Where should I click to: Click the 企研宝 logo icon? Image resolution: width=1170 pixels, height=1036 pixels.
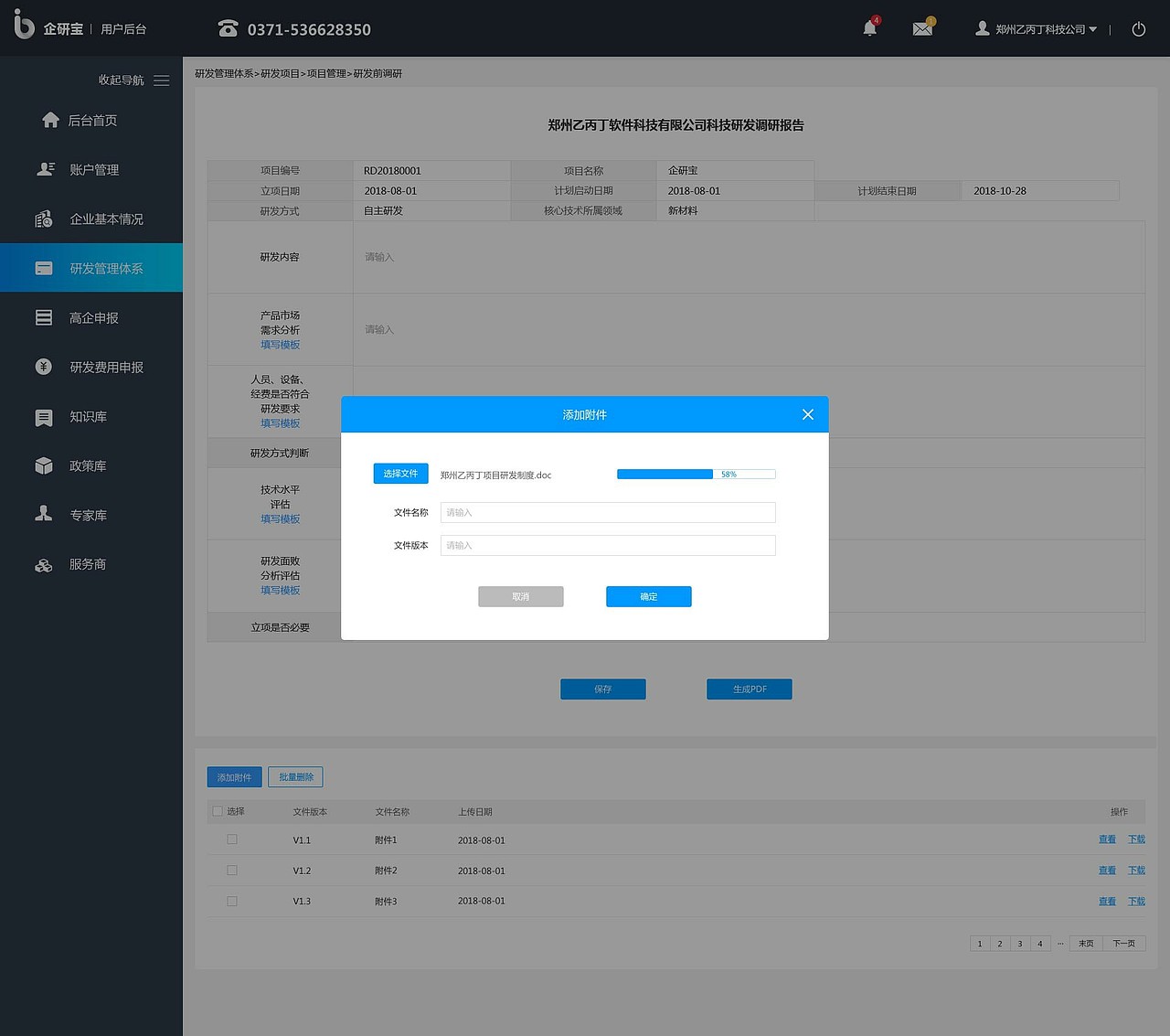point(25,26)
